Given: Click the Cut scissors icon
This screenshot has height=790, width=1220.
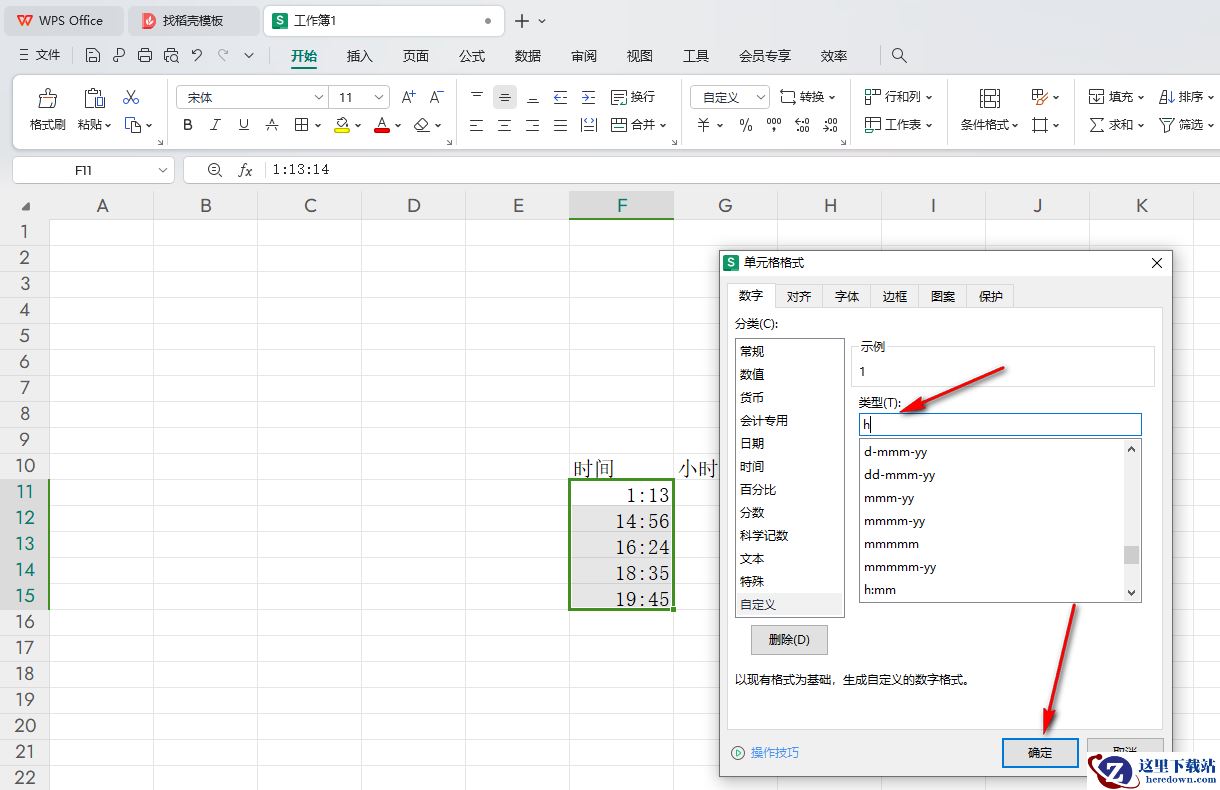Looking at the screenshot, I should click(x=131, y=98).
